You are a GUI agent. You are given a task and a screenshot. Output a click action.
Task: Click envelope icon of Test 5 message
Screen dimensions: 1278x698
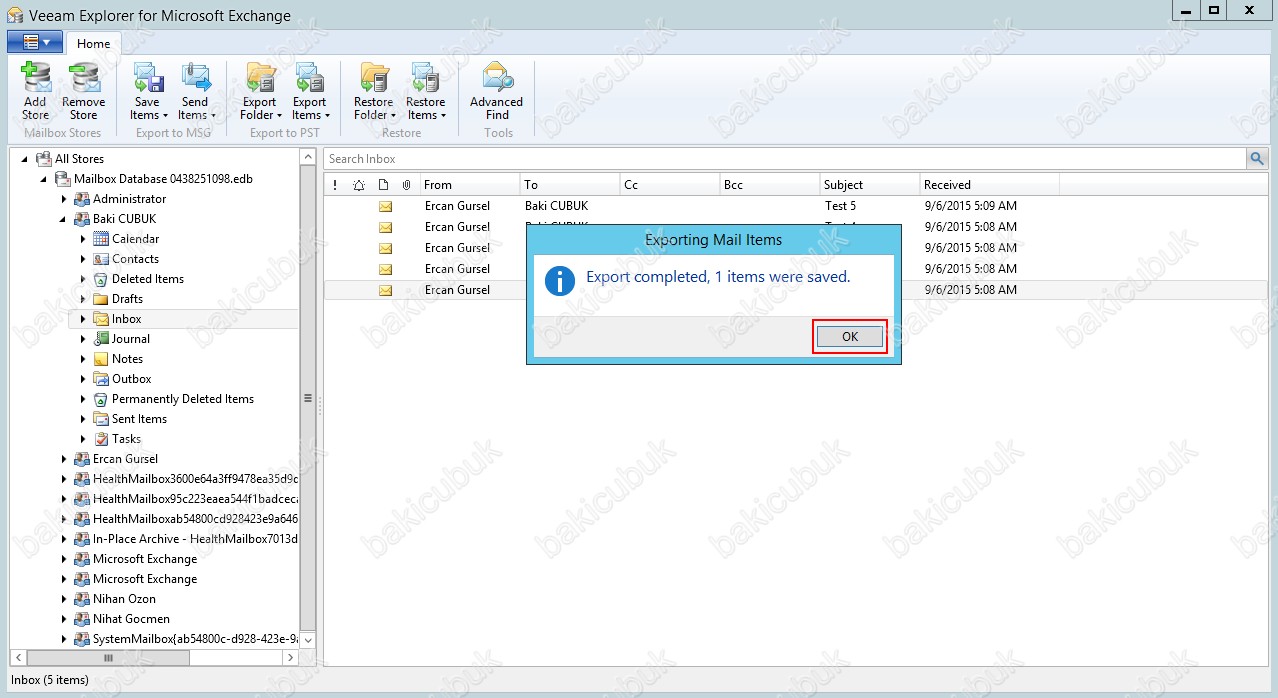tap(385, 206)
